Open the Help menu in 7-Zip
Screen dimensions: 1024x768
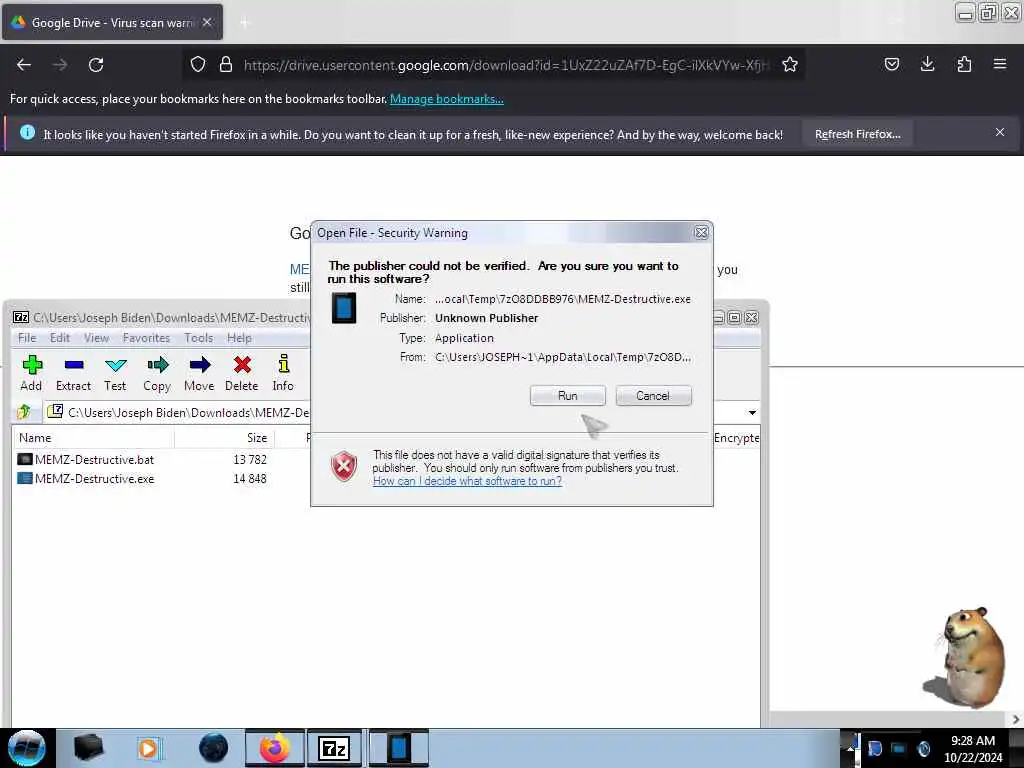239,338
